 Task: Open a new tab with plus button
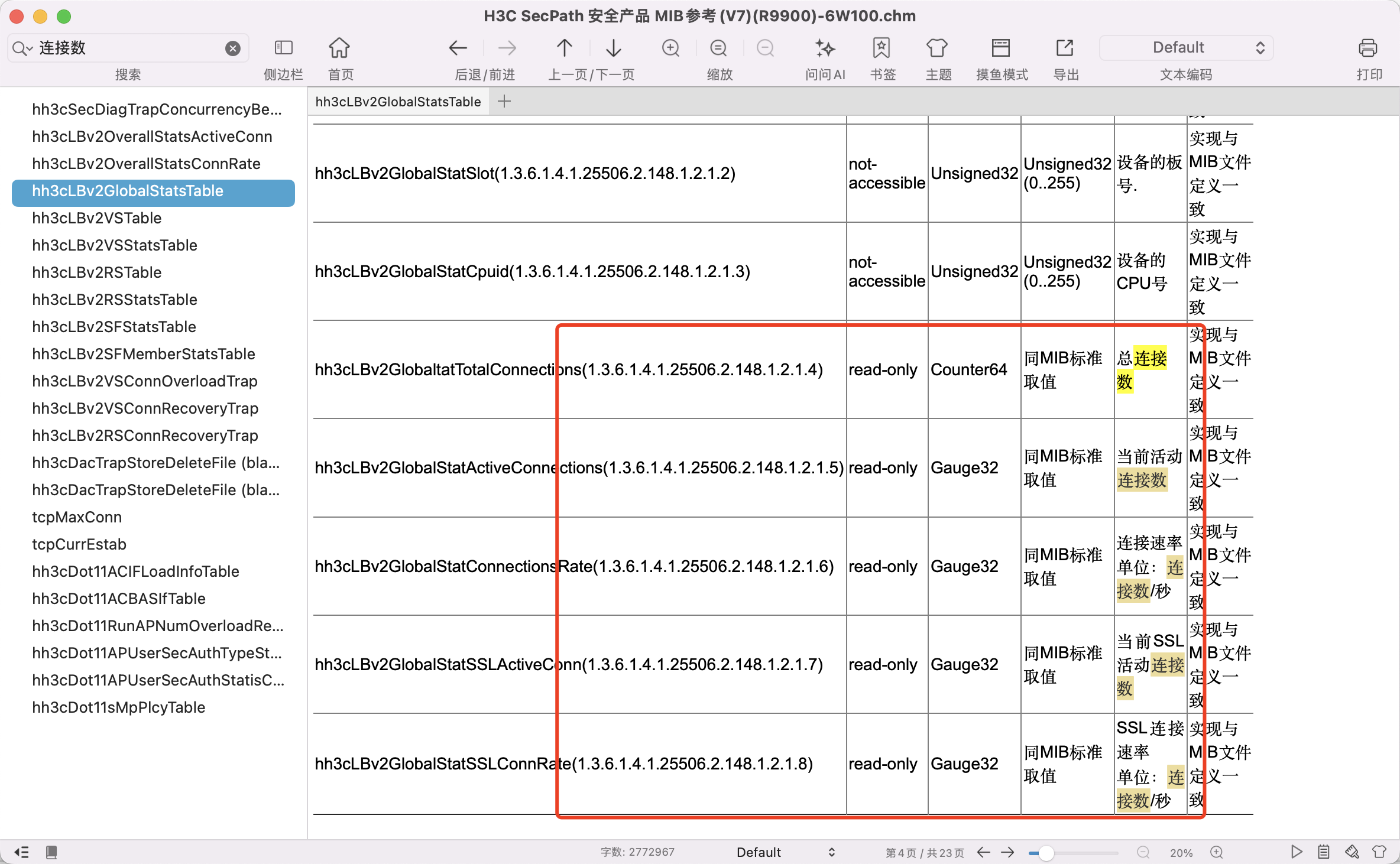click(504, 102)
